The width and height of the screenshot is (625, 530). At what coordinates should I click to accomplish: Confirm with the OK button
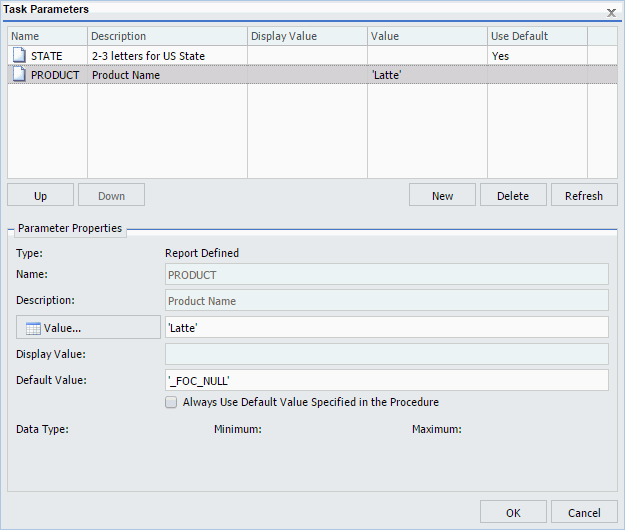click(513, 513)
